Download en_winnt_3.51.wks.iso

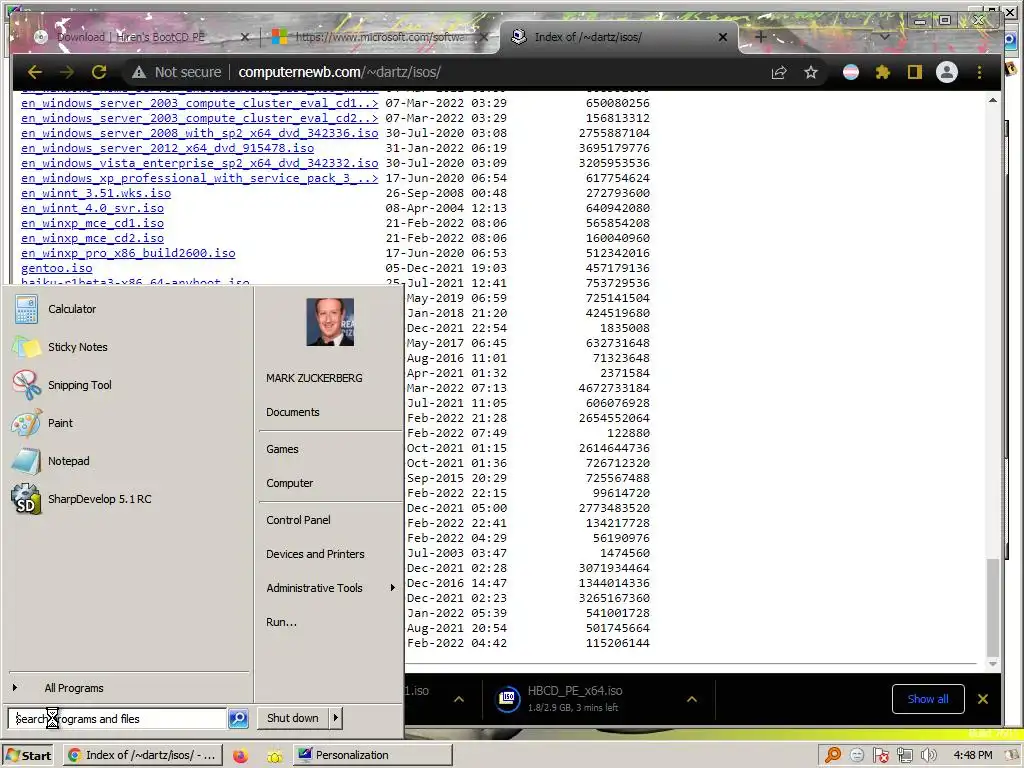point(96,193)
